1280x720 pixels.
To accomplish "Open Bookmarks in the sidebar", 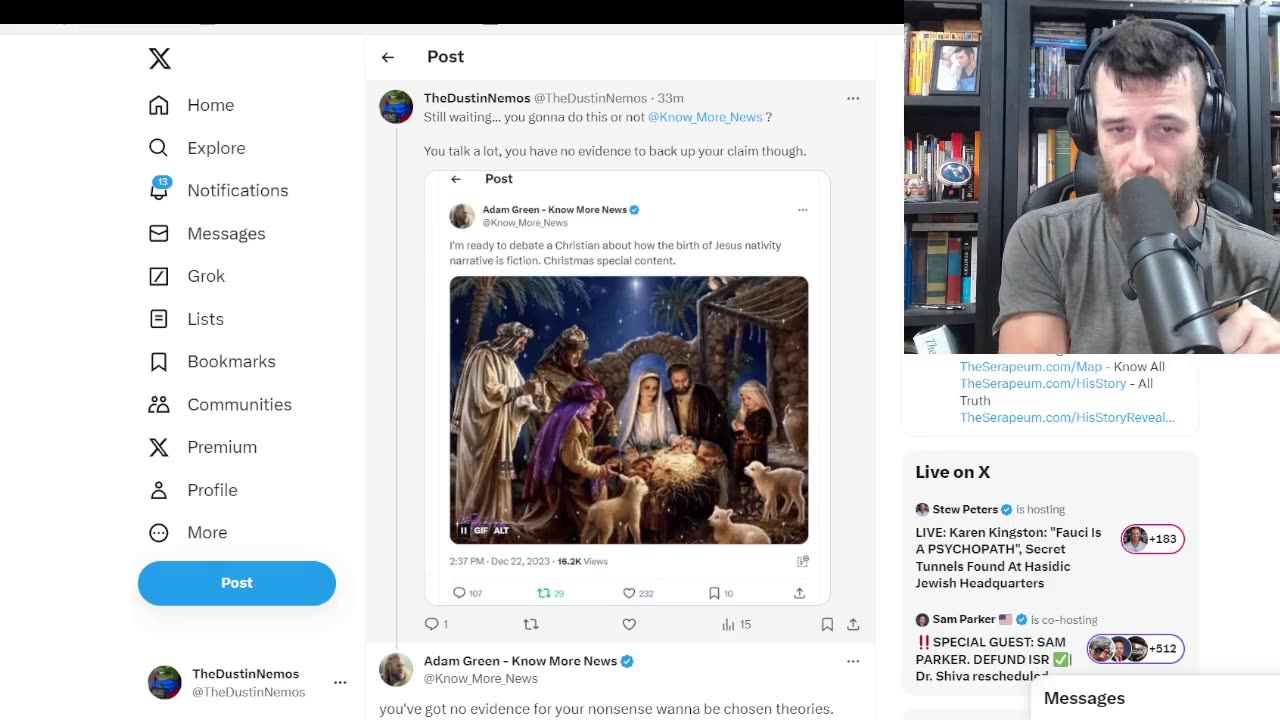I will coord(212,361).
